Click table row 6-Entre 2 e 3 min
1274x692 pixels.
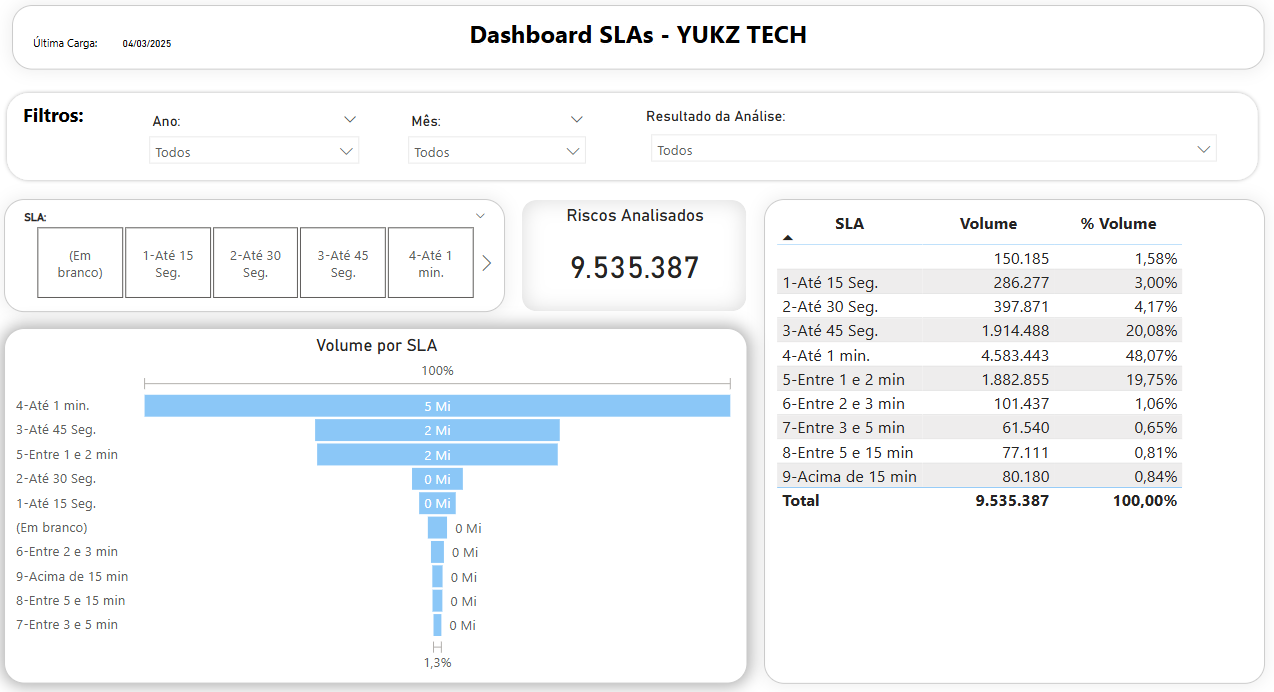[x=979, y=403]
